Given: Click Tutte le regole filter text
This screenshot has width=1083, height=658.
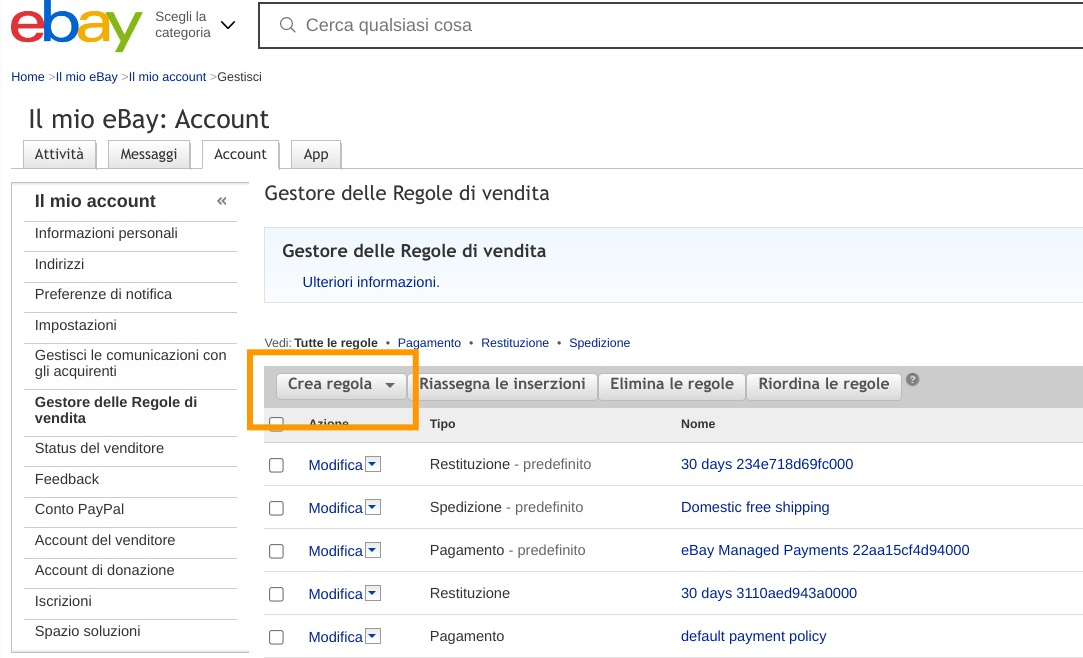Looking at the screenshot, I should pos(336,343).
